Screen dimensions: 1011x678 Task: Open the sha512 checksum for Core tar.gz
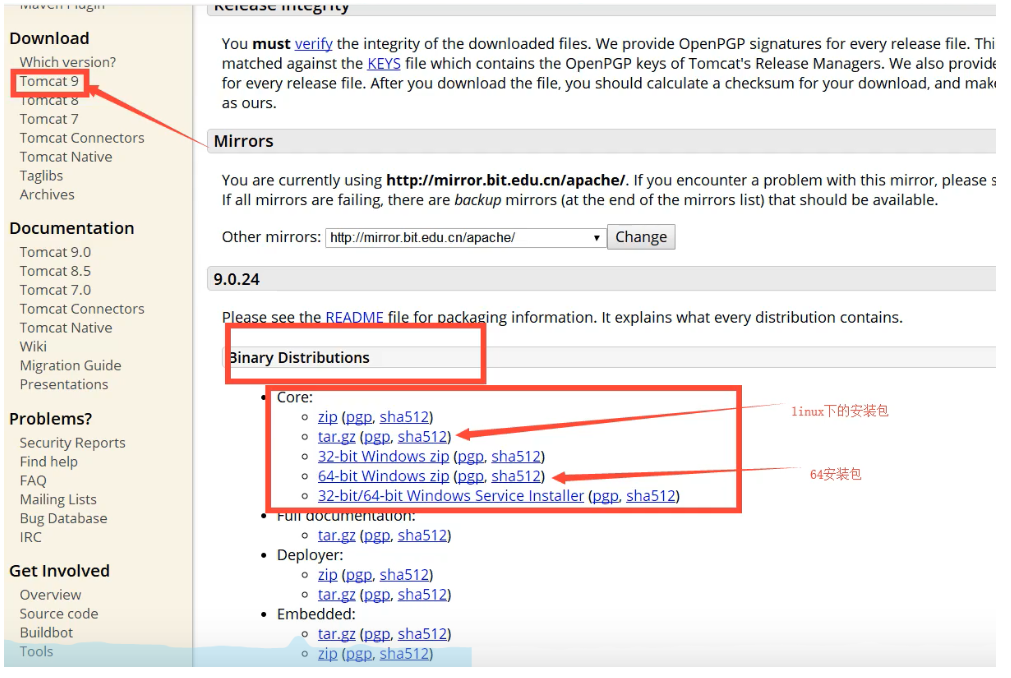[x=422, y=437]
